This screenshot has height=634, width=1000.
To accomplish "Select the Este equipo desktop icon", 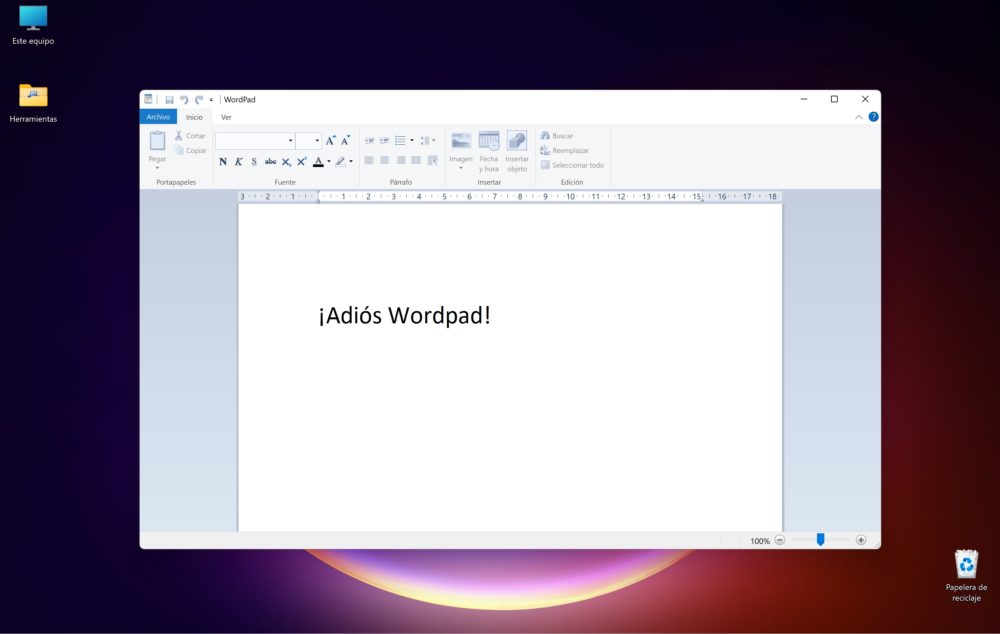I will click(x=33, y=26).
